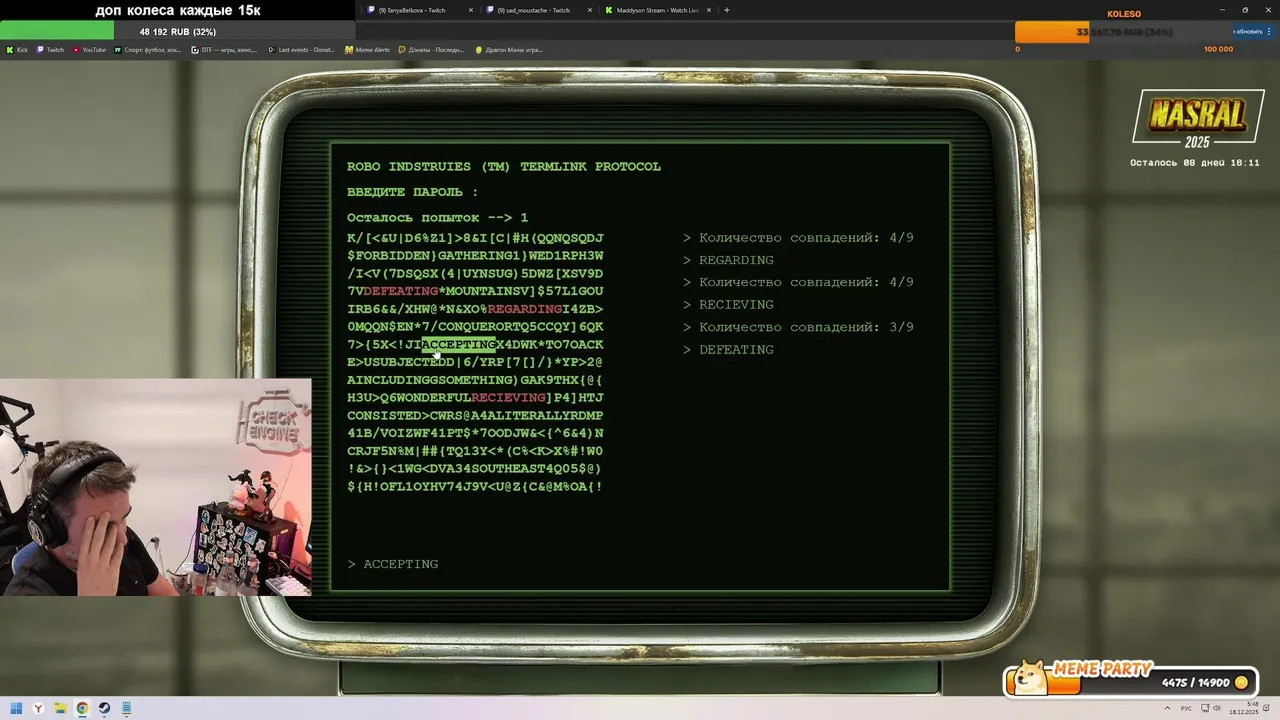The image size is (1280, 720).
Task: Open Yandex Browser from the taskbar
Action: point(38,708)
